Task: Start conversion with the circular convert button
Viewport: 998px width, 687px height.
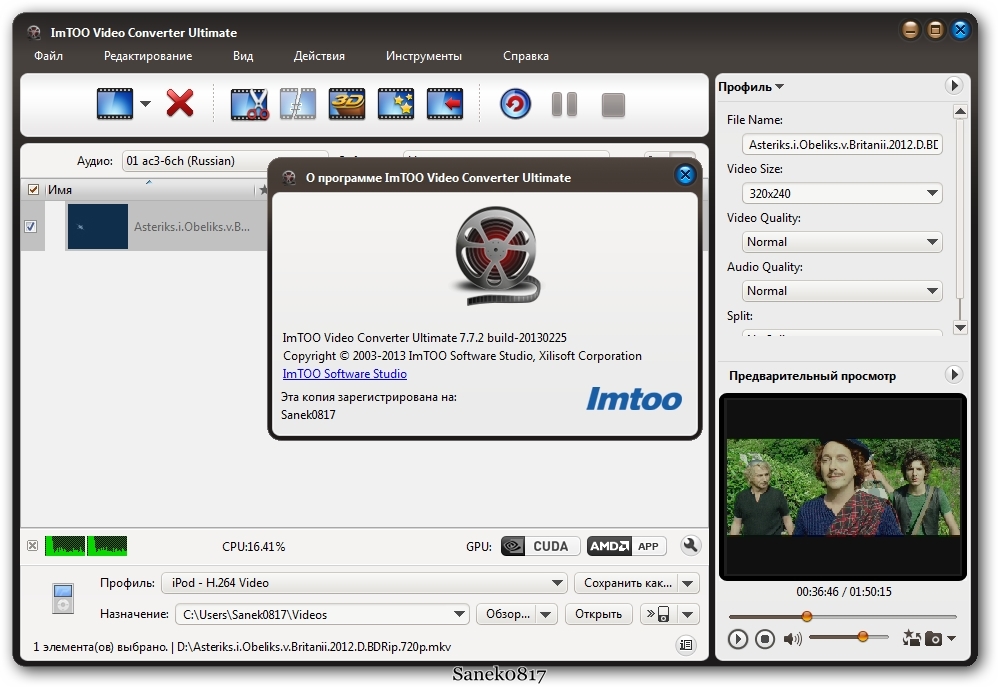Action: pyautogui.click(x=515, y=103)
